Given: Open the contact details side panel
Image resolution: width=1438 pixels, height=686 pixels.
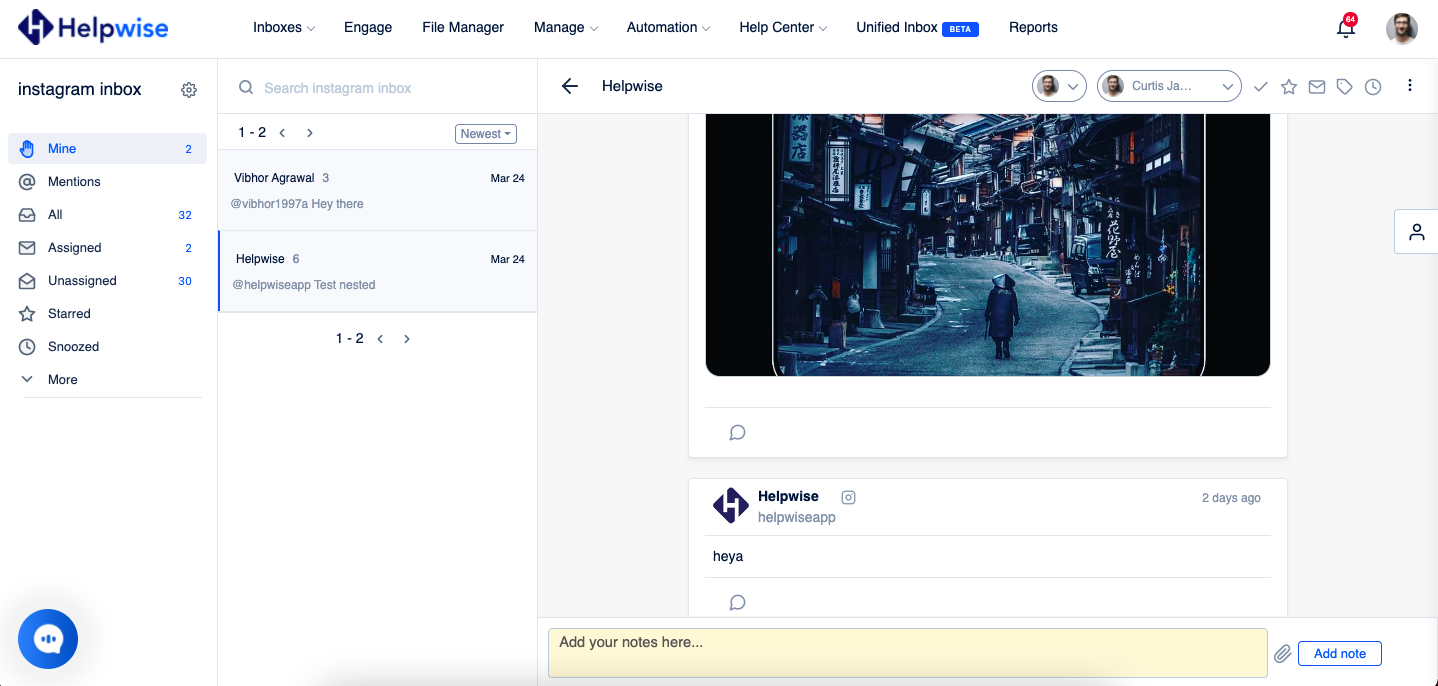Looking at the screenshot, I should click(x=1416, y=231).
